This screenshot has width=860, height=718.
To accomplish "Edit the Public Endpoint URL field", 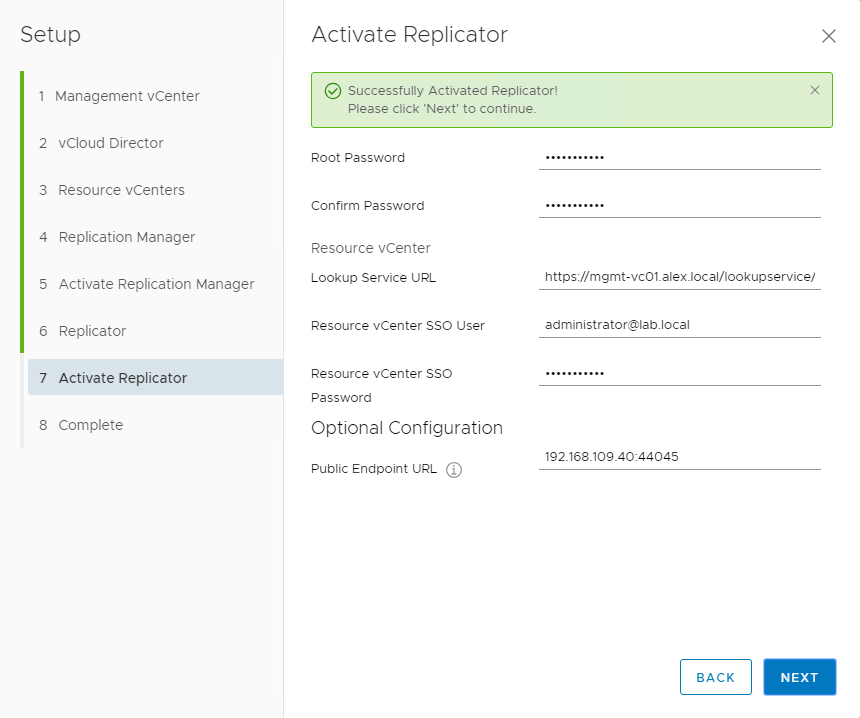I will pos(679,457).
